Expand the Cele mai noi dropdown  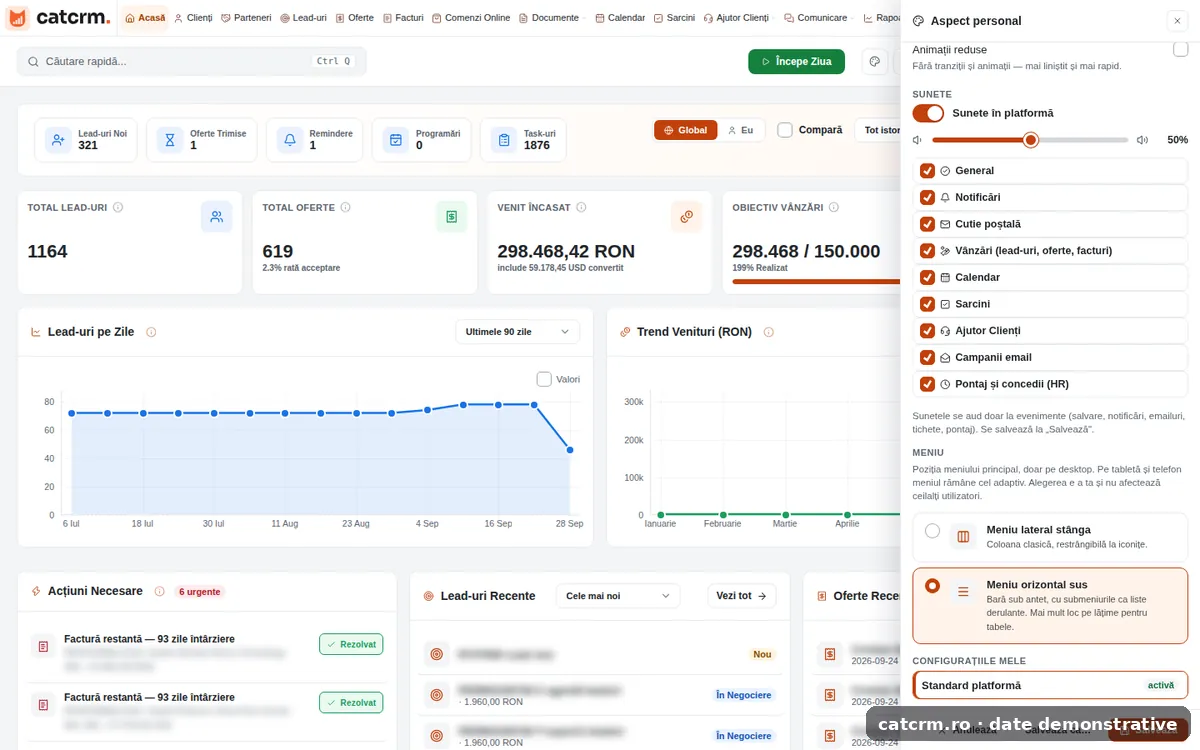tap(617, 596)
